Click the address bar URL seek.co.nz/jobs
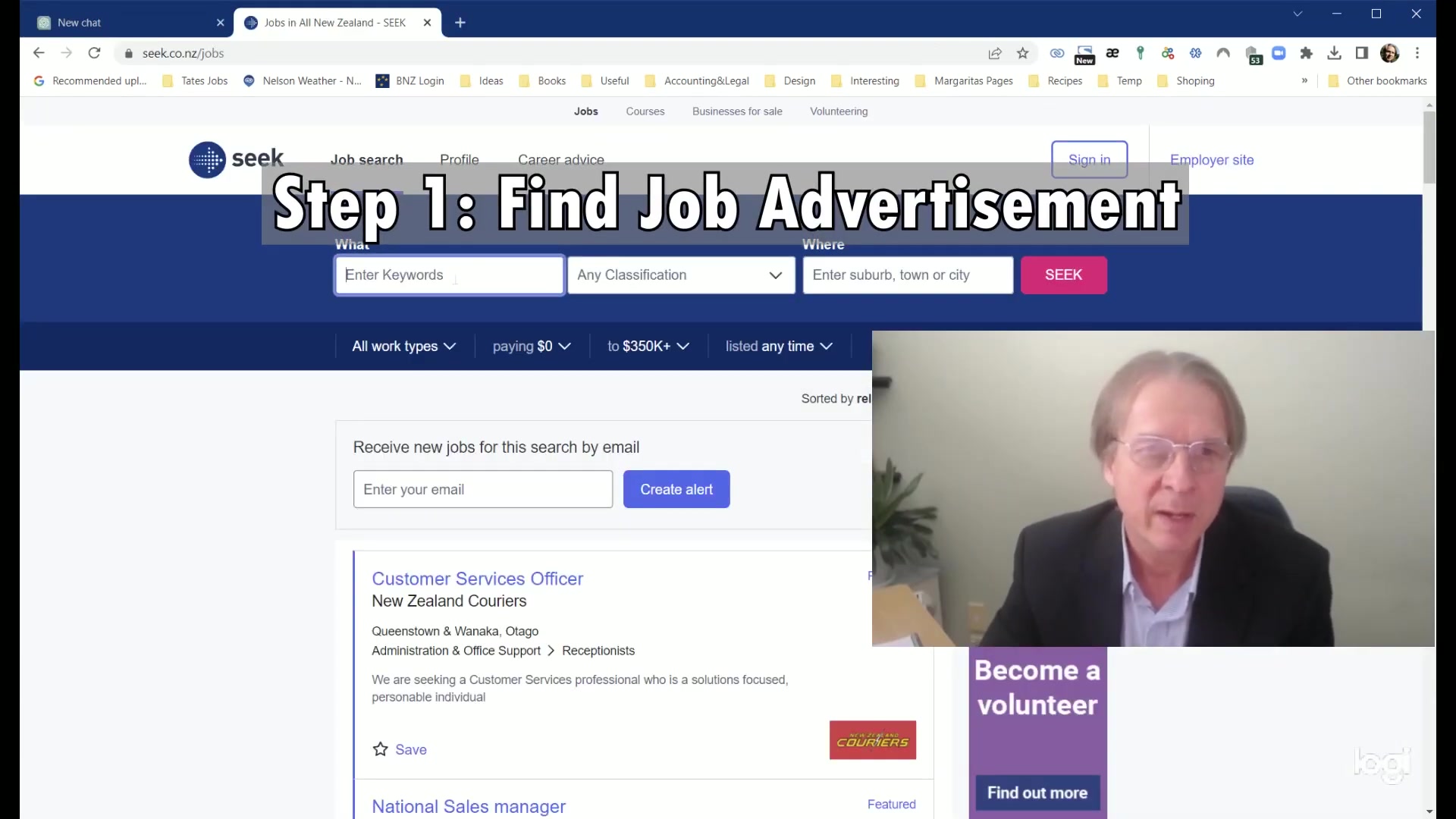 pos(183,53)
